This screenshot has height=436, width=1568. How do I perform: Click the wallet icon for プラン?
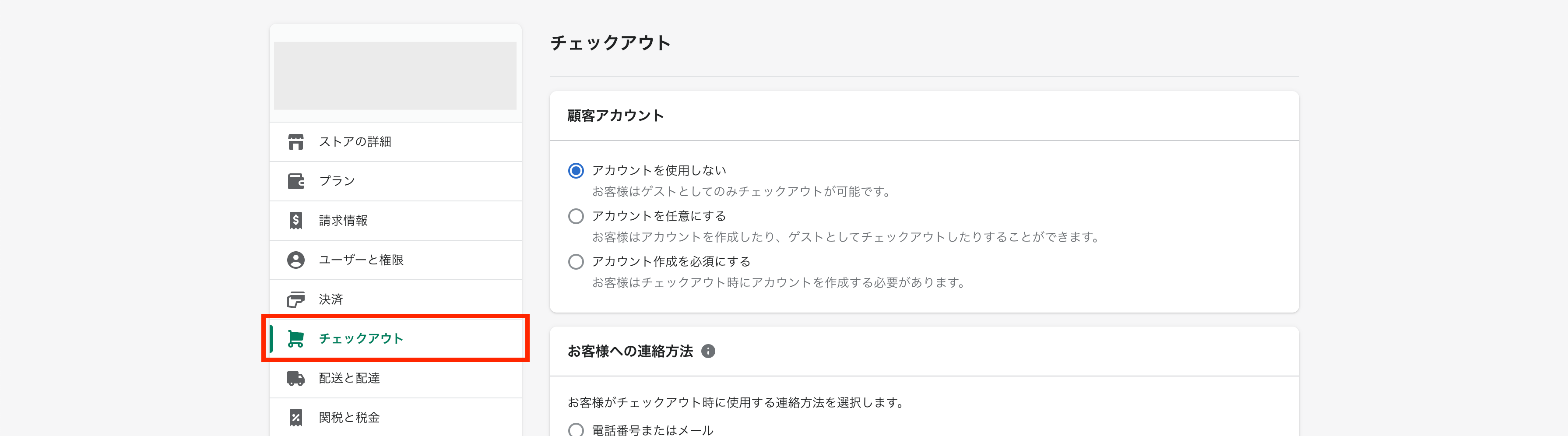point(296,182)
